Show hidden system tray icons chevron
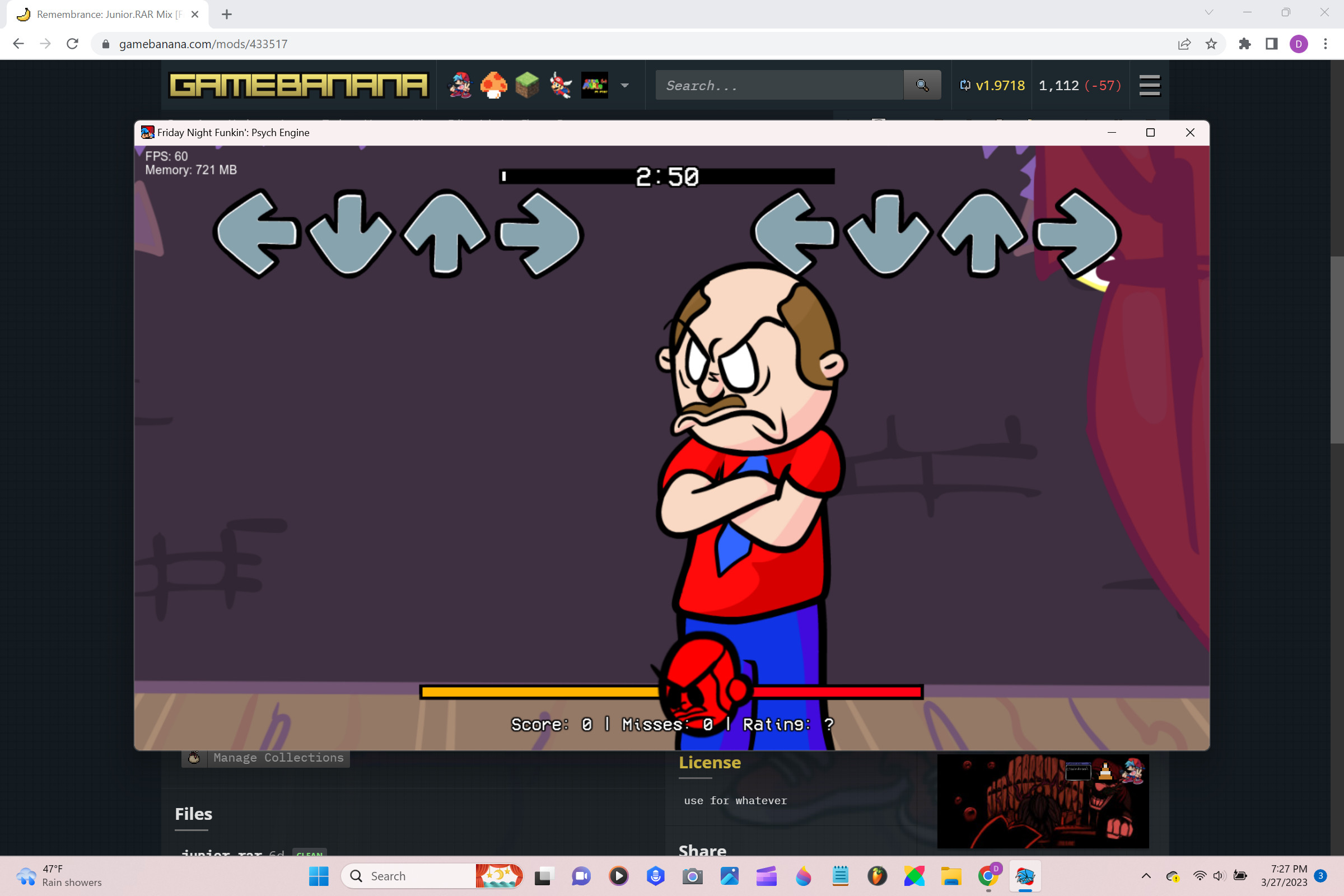Screen dimensions: 1344x896 pyautogui.click(x=1146, y=876)
